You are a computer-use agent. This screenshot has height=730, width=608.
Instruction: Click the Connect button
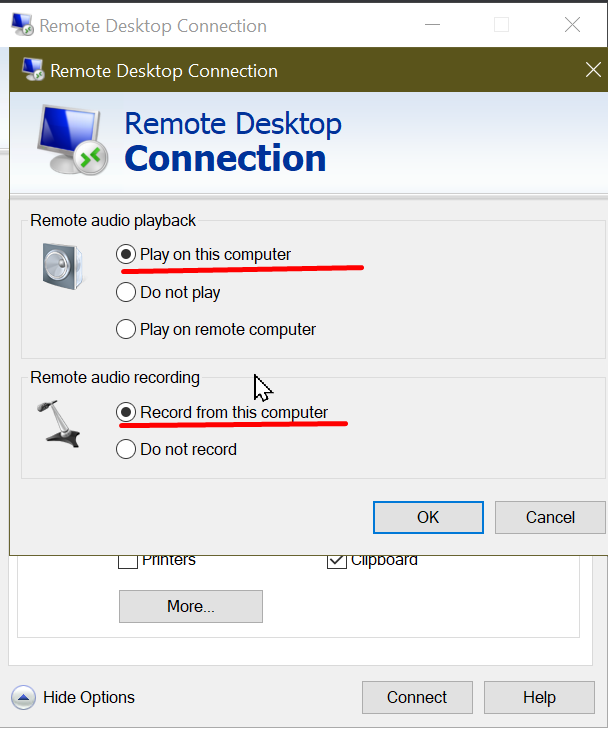click(x=417, y=697)
